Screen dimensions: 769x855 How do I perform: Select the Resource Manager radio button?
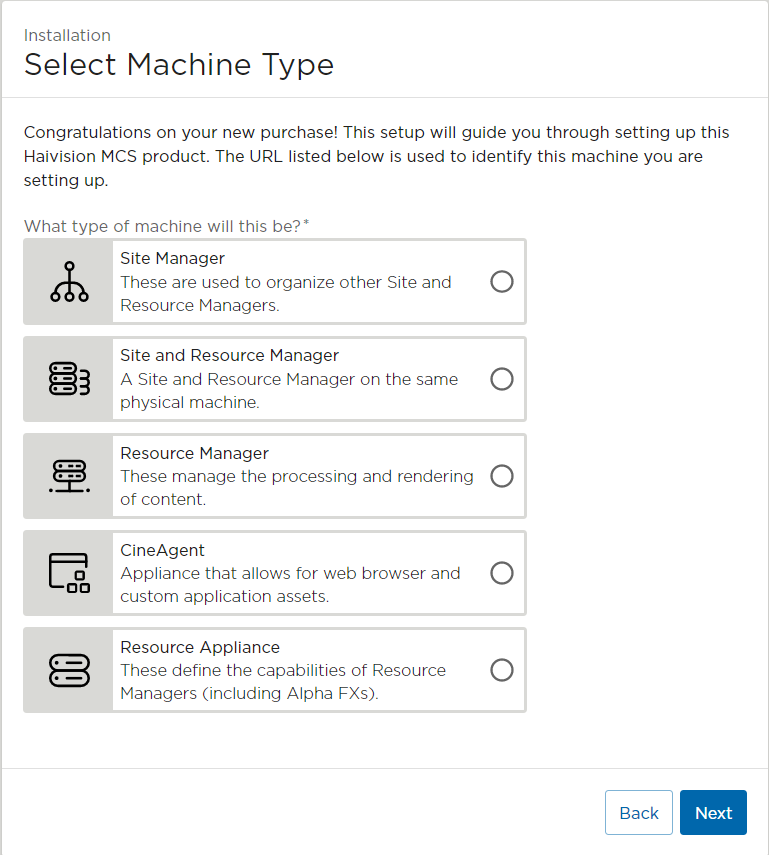coord(501,476)
